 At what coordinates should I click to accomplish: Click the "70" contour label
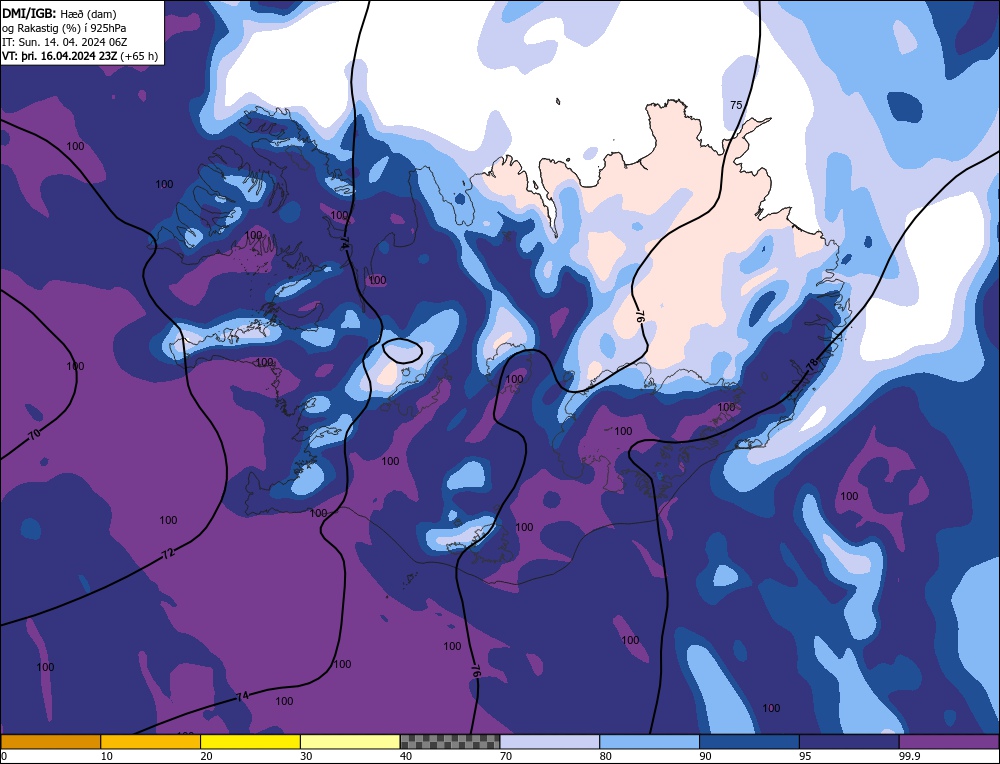point(34,434)
